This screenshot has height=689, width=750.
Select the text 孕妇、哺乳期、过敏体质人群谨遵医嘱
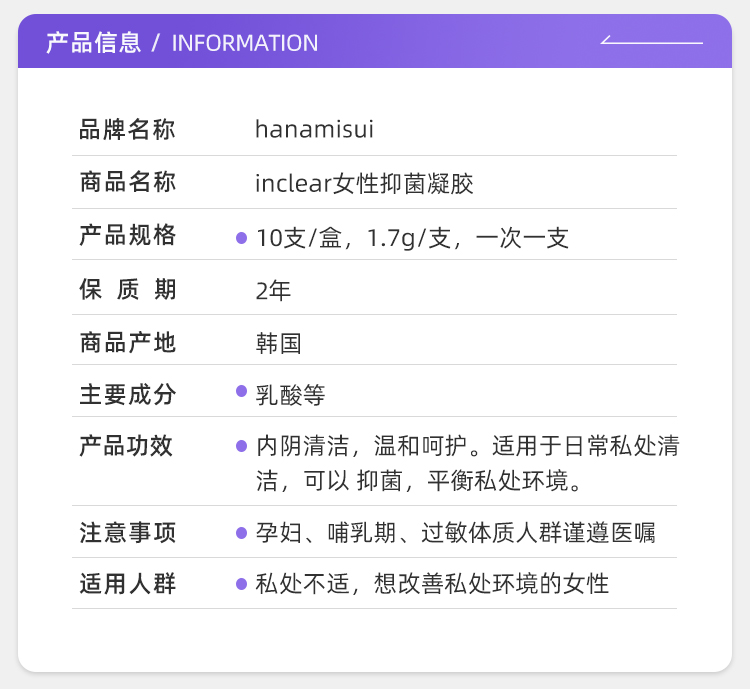(x=455, y=533)
